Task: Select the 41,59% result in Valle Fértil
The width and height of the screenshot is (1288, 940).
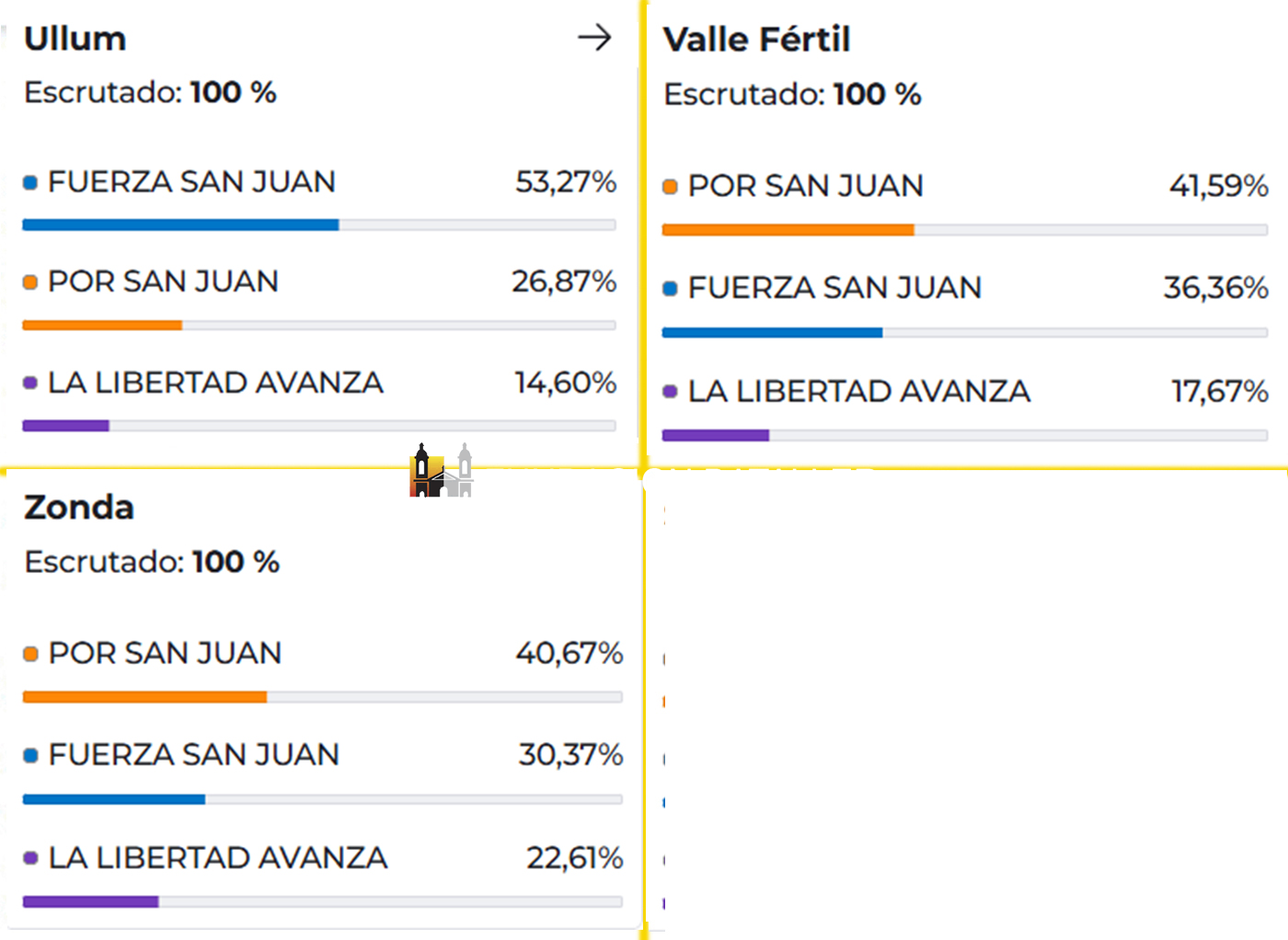Action: [1218, 186]
